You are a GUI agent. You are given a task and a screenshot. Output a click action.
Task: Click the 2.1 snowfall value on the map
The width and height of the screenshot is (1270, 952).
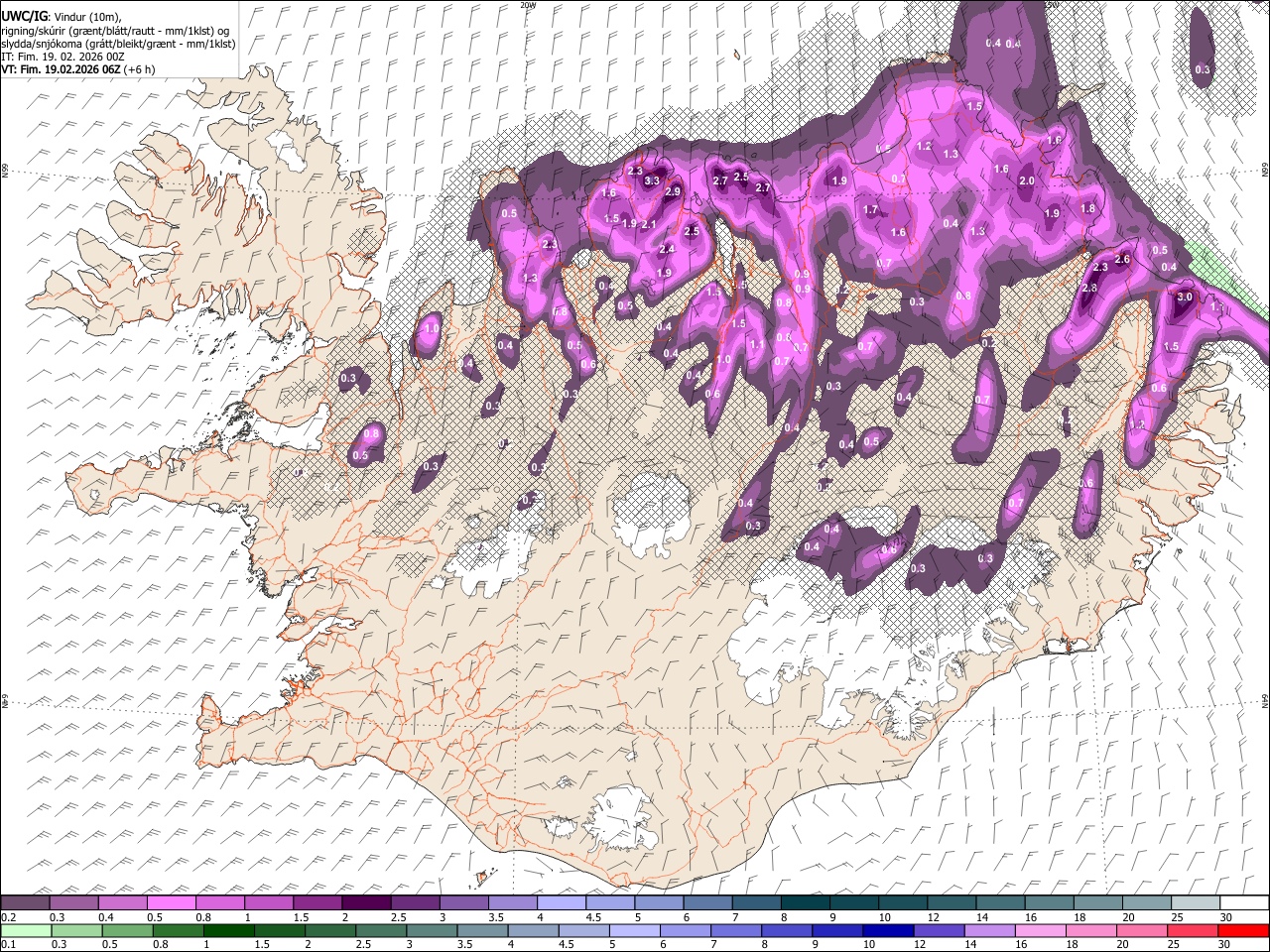[650, 225]
